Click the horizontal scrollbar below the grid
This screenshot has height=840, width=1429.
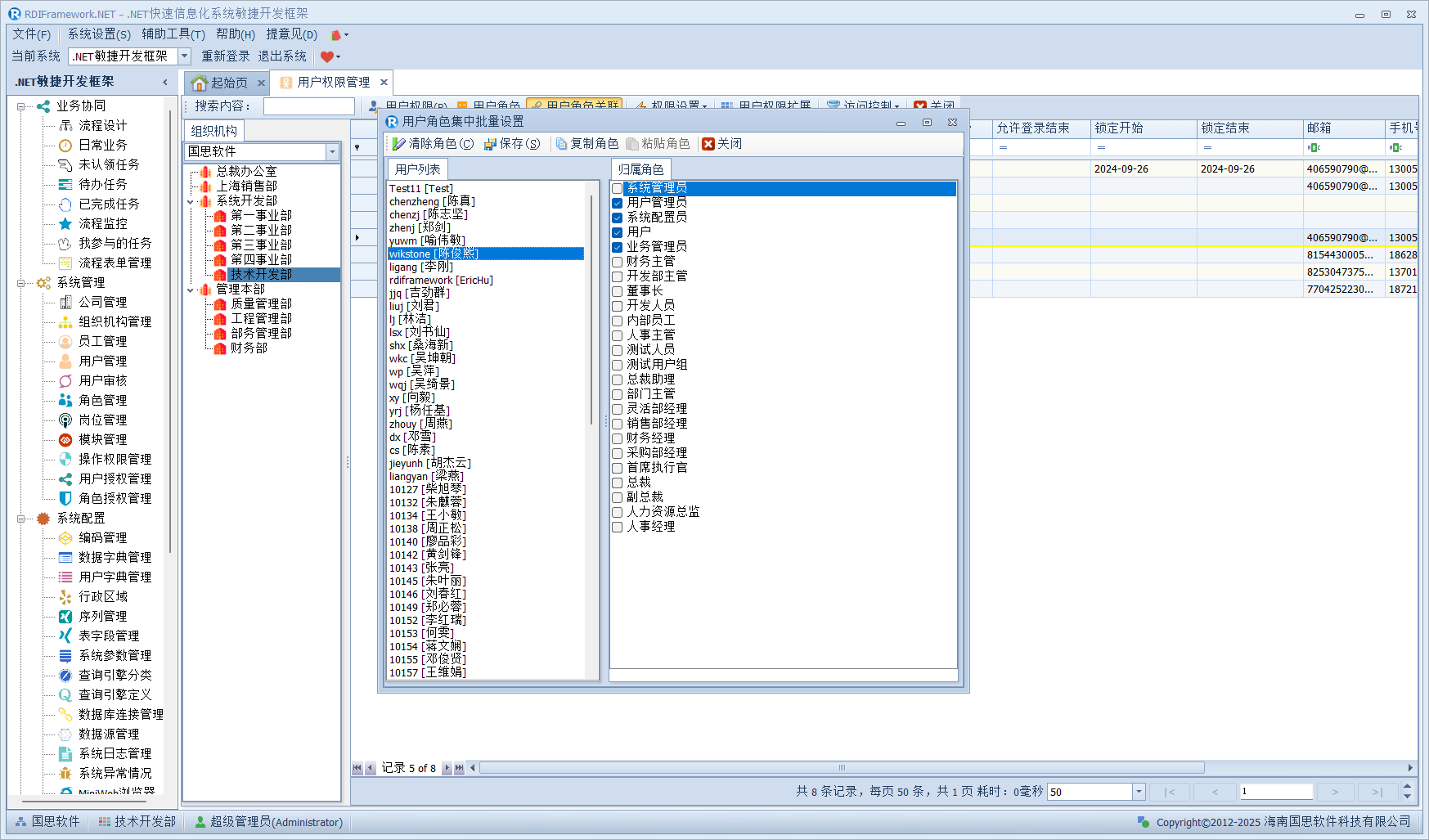click(x=841, y=768)
